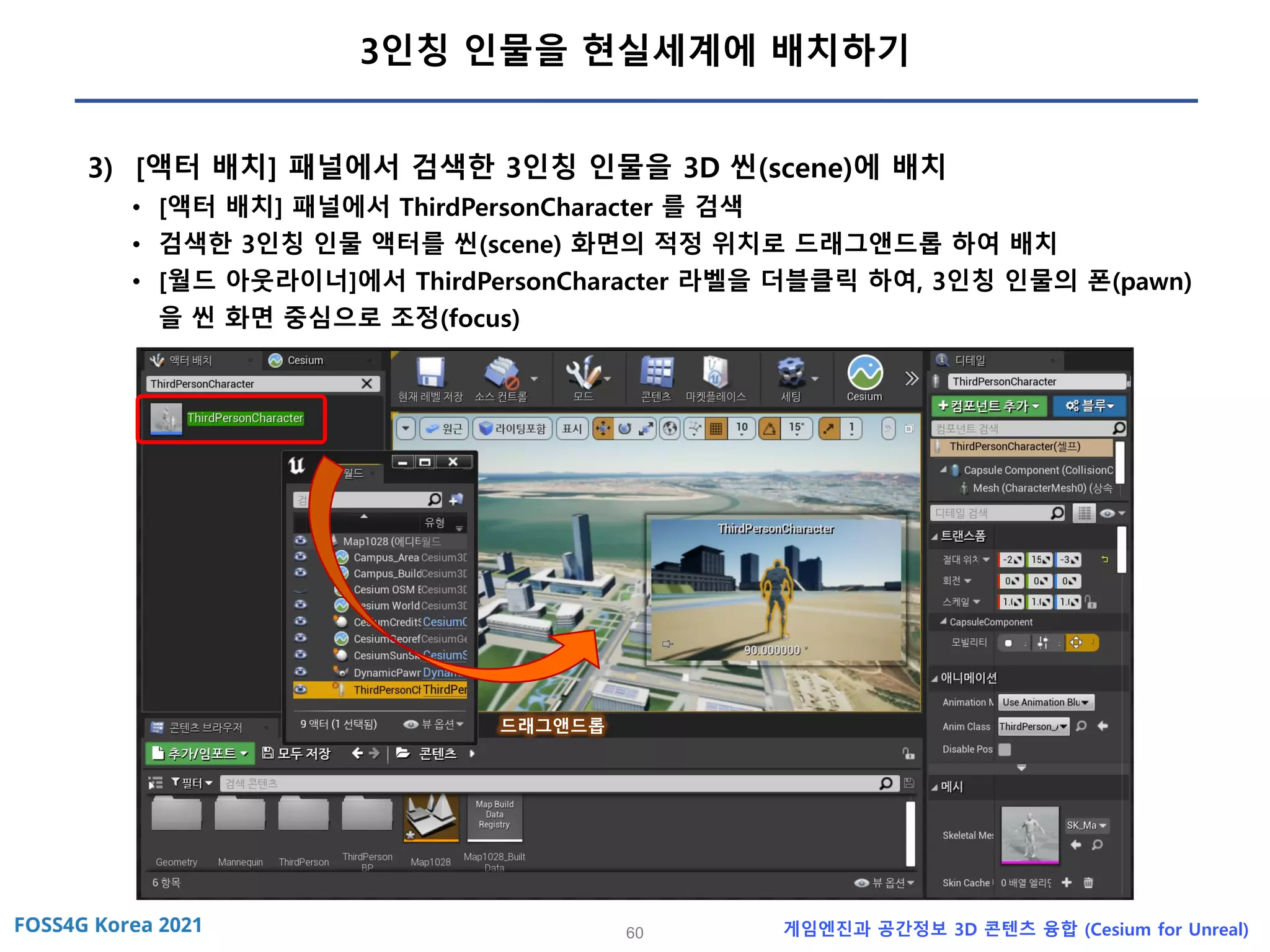Open the viewport options dropdown arrow
The width and height of the screenshot is (1270, 952).
[x=406, y=428]
